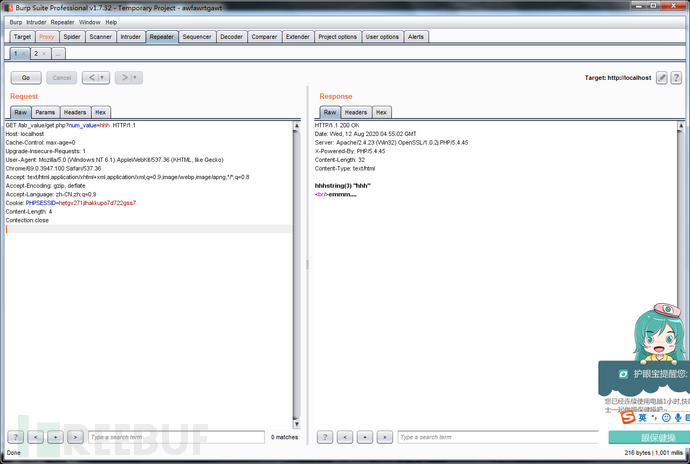This screenshot has width=690, height=464.
Task: Click the disabled Cancel button
Action: (x=62, y=77)
